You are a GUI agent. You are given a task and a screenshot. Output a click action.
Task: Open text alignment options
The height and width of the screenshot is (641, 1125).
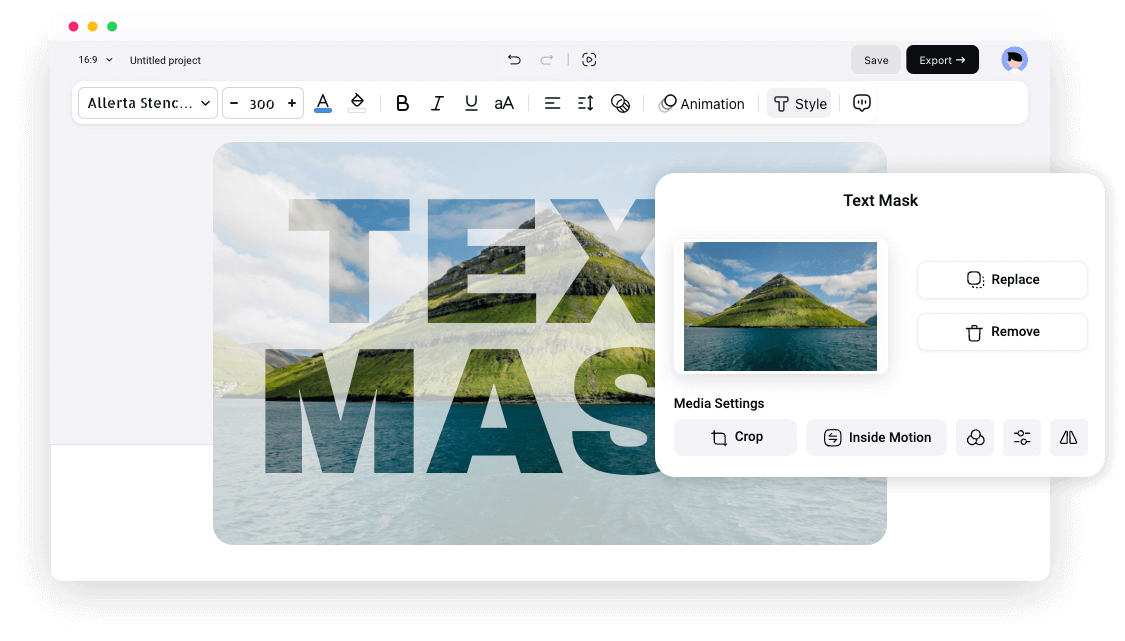tap(552, 103)
